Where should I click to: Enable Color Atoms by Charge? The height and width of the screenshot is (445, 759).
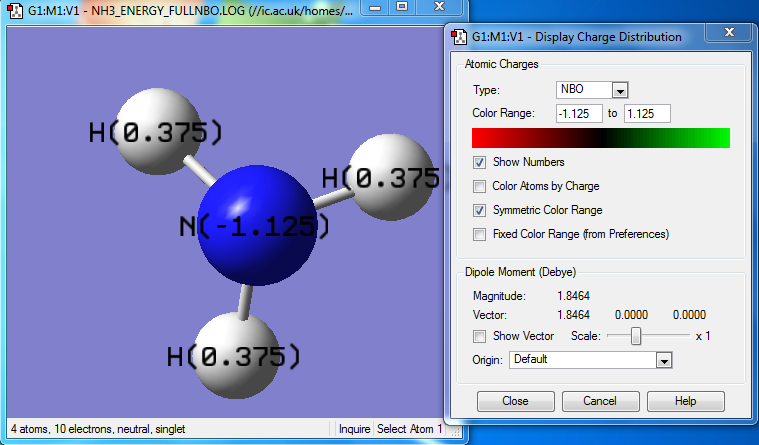pos(480,186)
